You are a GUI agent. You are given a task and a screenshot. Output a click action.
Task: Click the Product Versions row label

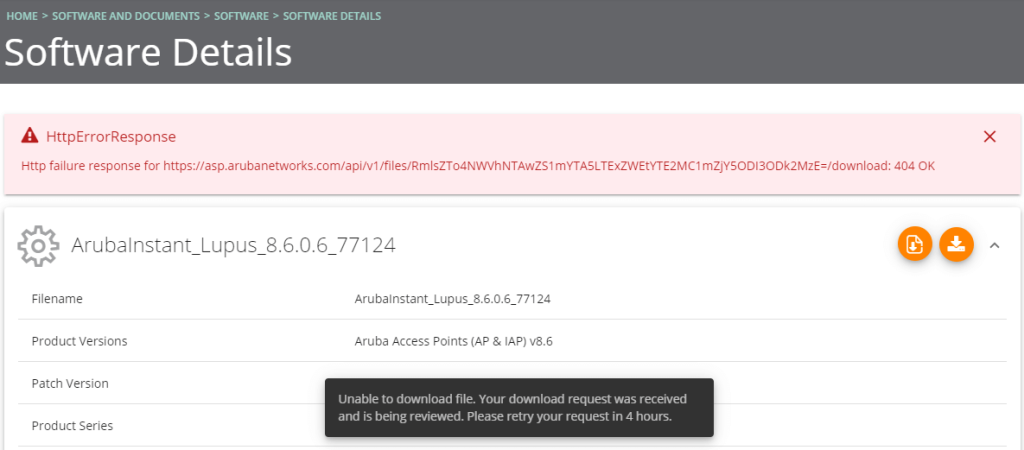[x=80, y=341]
